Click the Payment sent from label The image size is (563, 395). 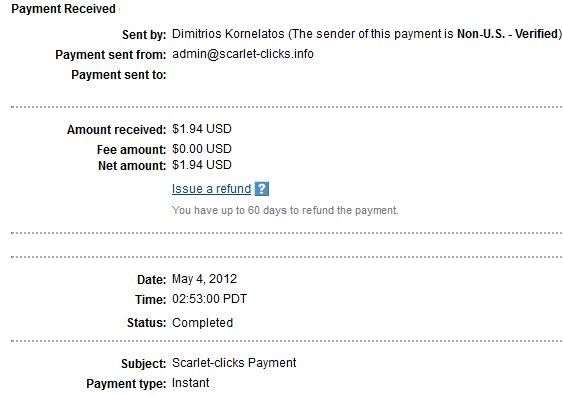coord(111,55)
